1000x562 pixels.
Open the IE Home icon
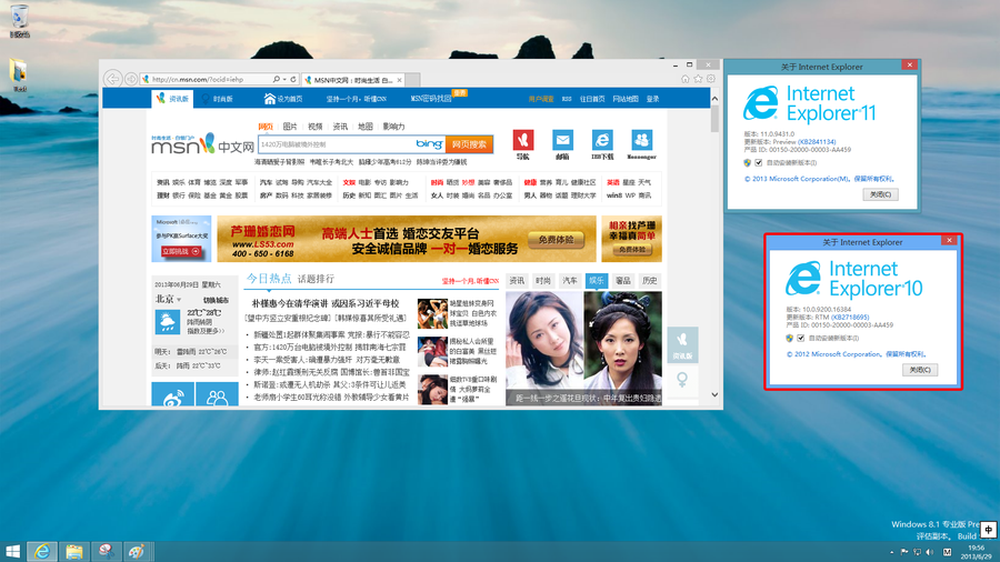[x=685, y=79]
